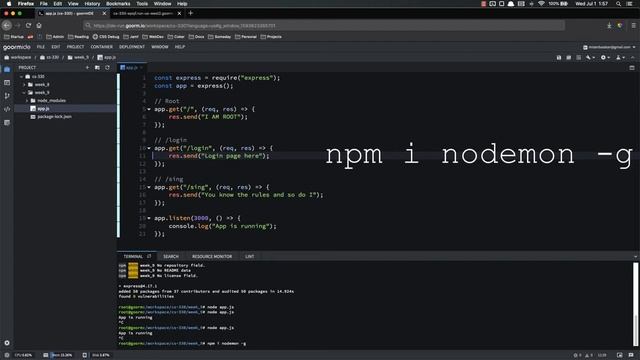Open a new Firefox tab with plus
This screenshot has width=640, height=360.
190,13
